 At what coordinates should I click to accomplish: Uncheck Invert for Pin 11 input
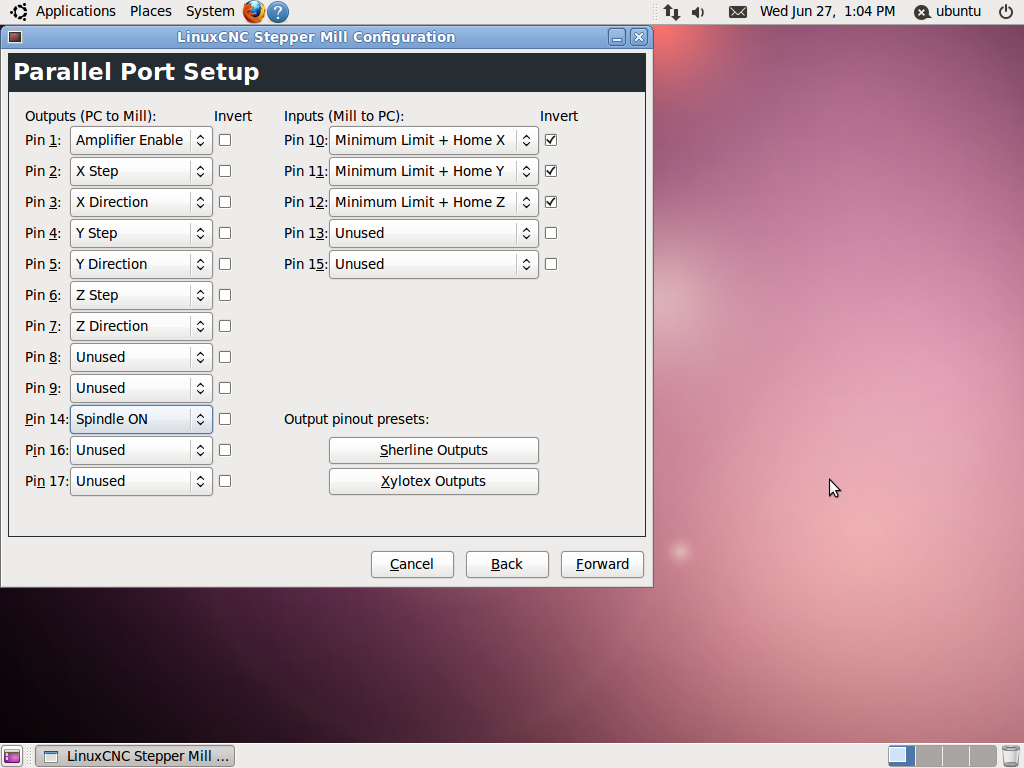551,171
